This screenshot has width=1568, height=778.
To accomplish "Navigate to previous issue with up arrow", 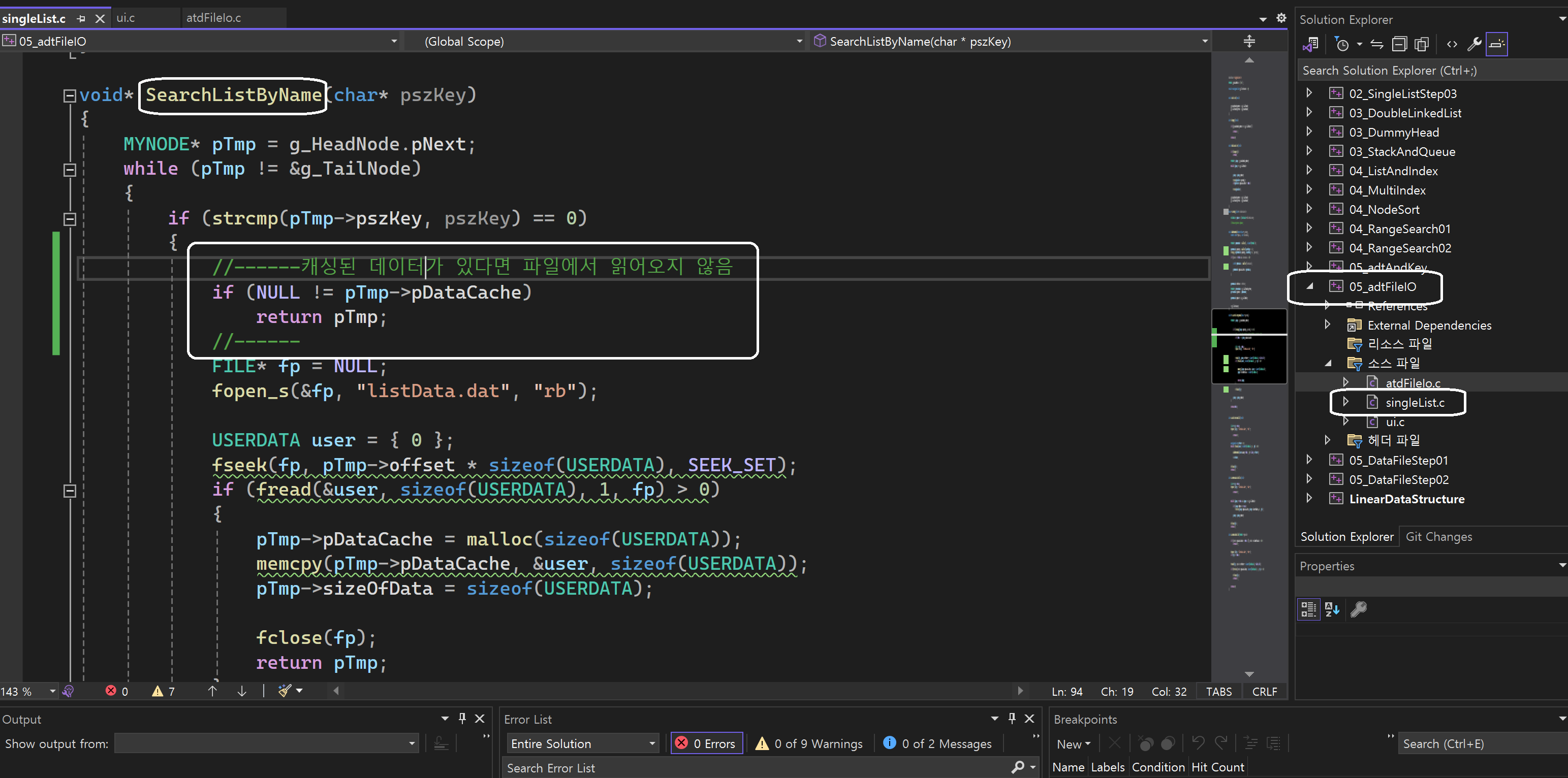I will click(x=212, y=691).
